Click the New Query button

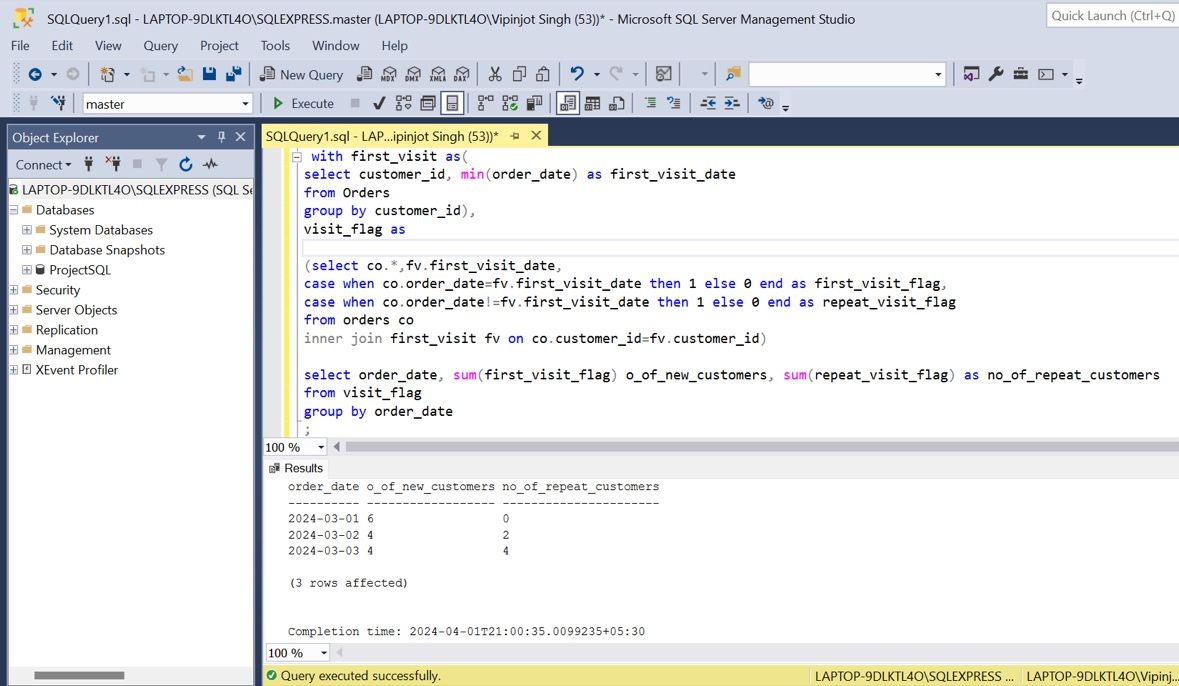(301, 74)
